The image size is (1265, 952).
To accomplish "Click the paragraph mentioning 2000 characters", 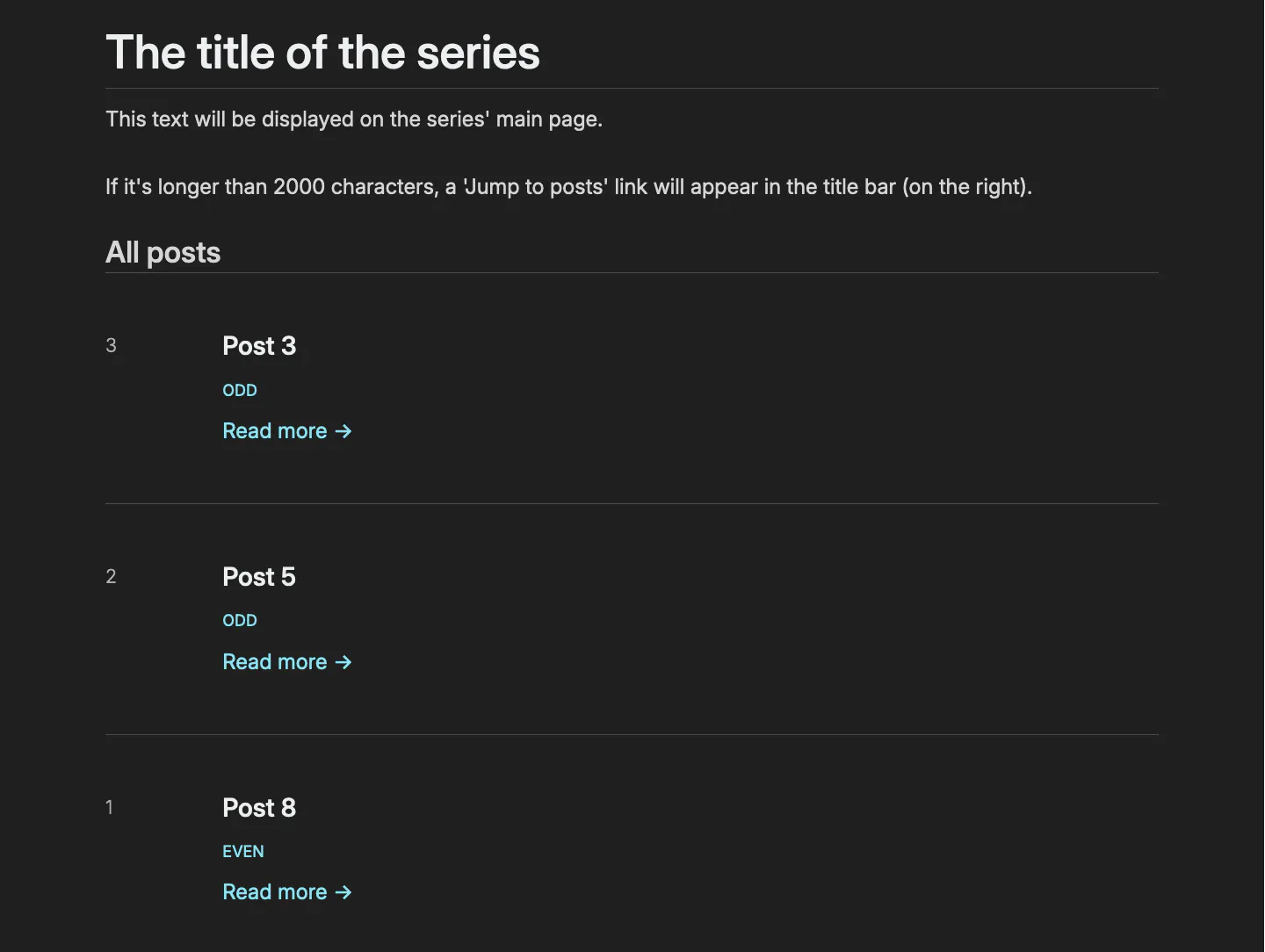I will tap(568, 187).
